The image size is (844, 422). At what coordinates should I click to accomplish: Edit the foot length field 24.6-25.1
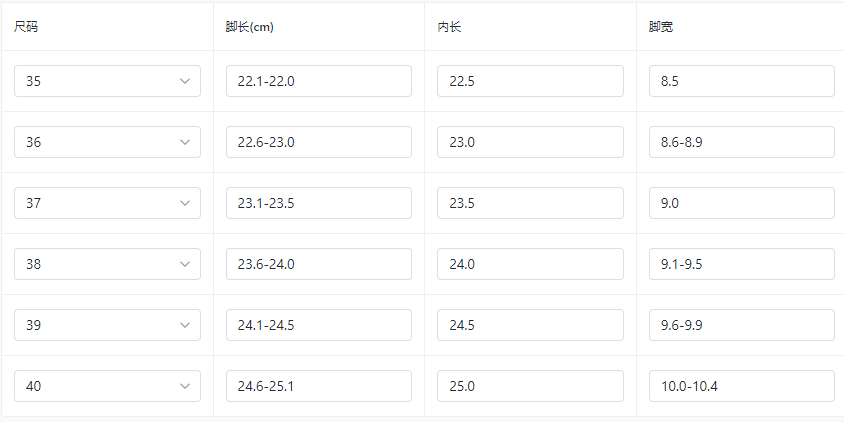click(318, 386)
